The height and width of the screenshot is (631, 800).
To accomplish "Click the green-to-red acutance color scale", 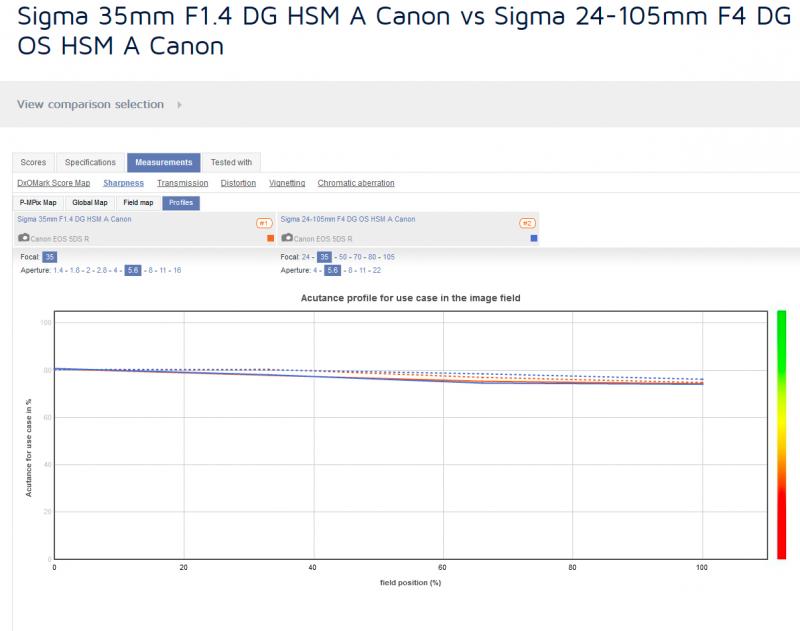I will click(782, 435).
